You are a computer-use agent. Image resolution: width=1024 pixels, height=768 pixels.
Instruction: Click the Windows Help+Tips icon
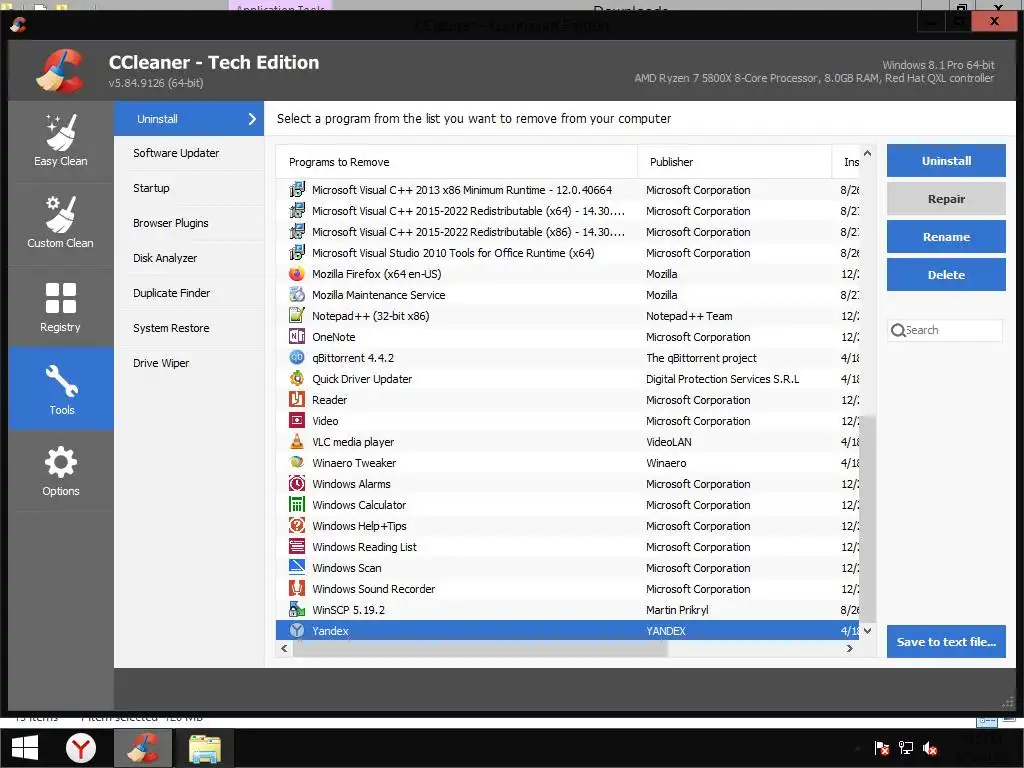(x=296, y=526)
